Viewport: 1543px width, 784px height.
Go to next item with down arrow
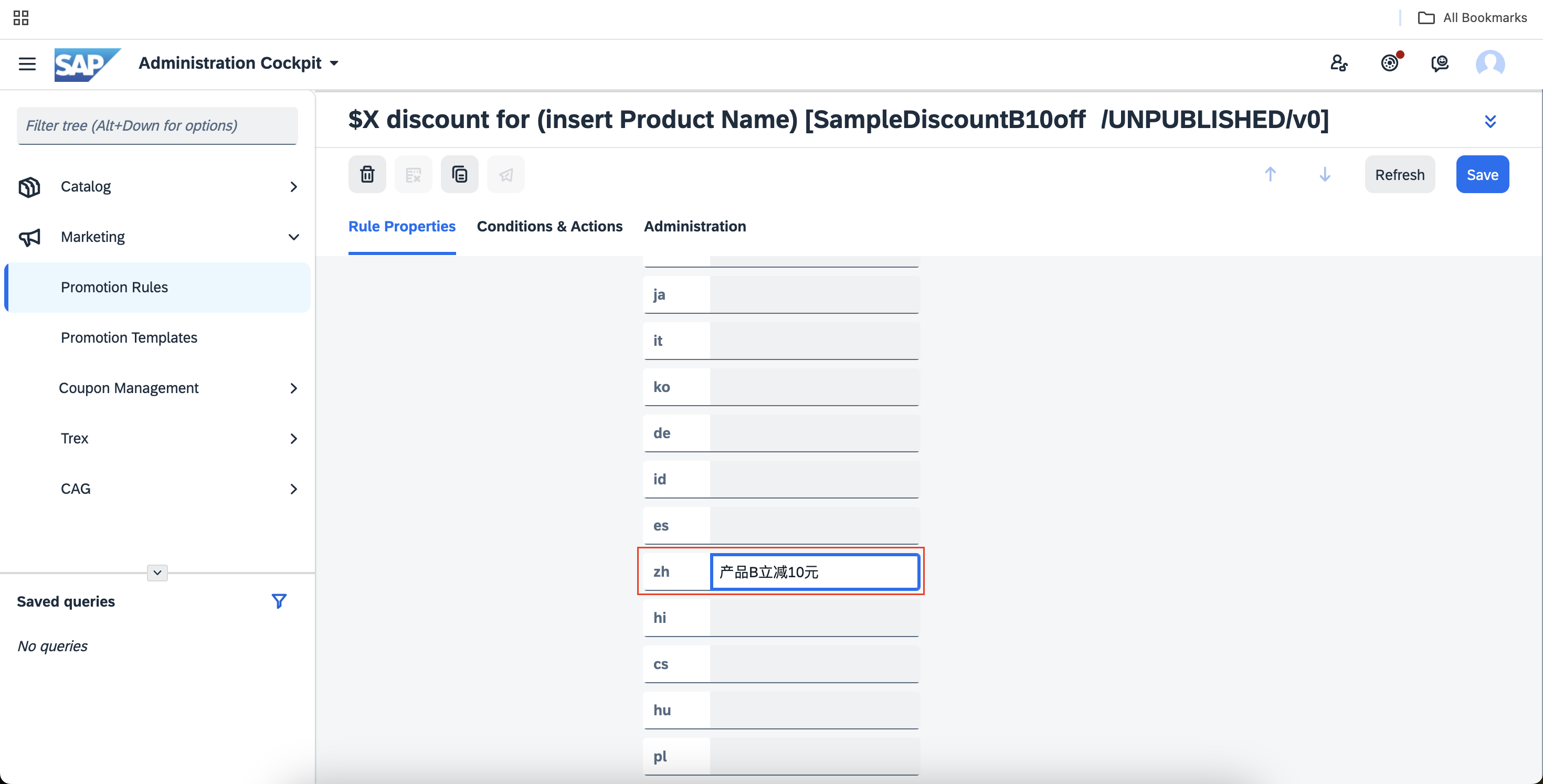click(1325, 174)
